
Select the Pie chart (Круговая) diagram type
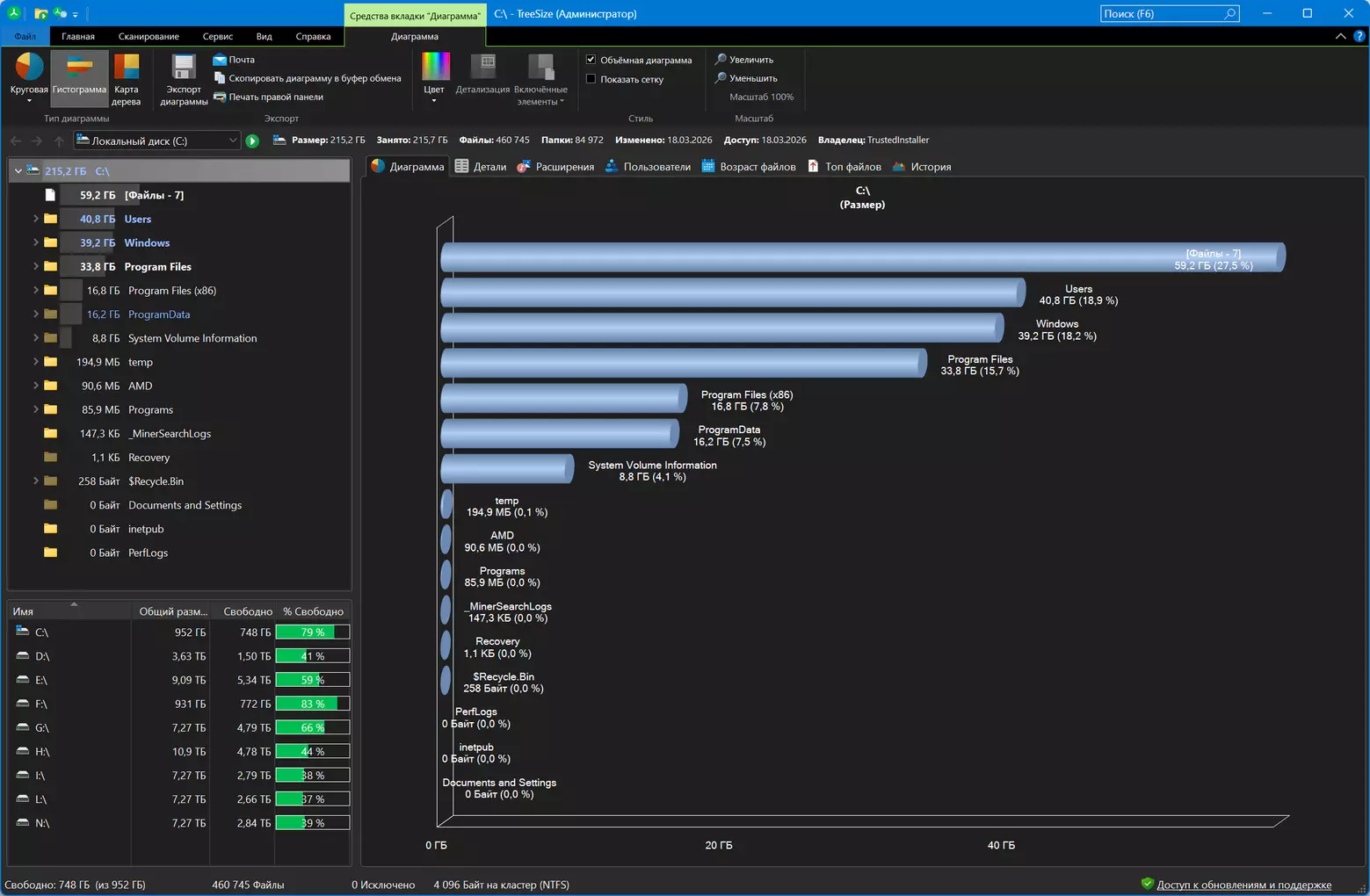click(x=29, y=69)
